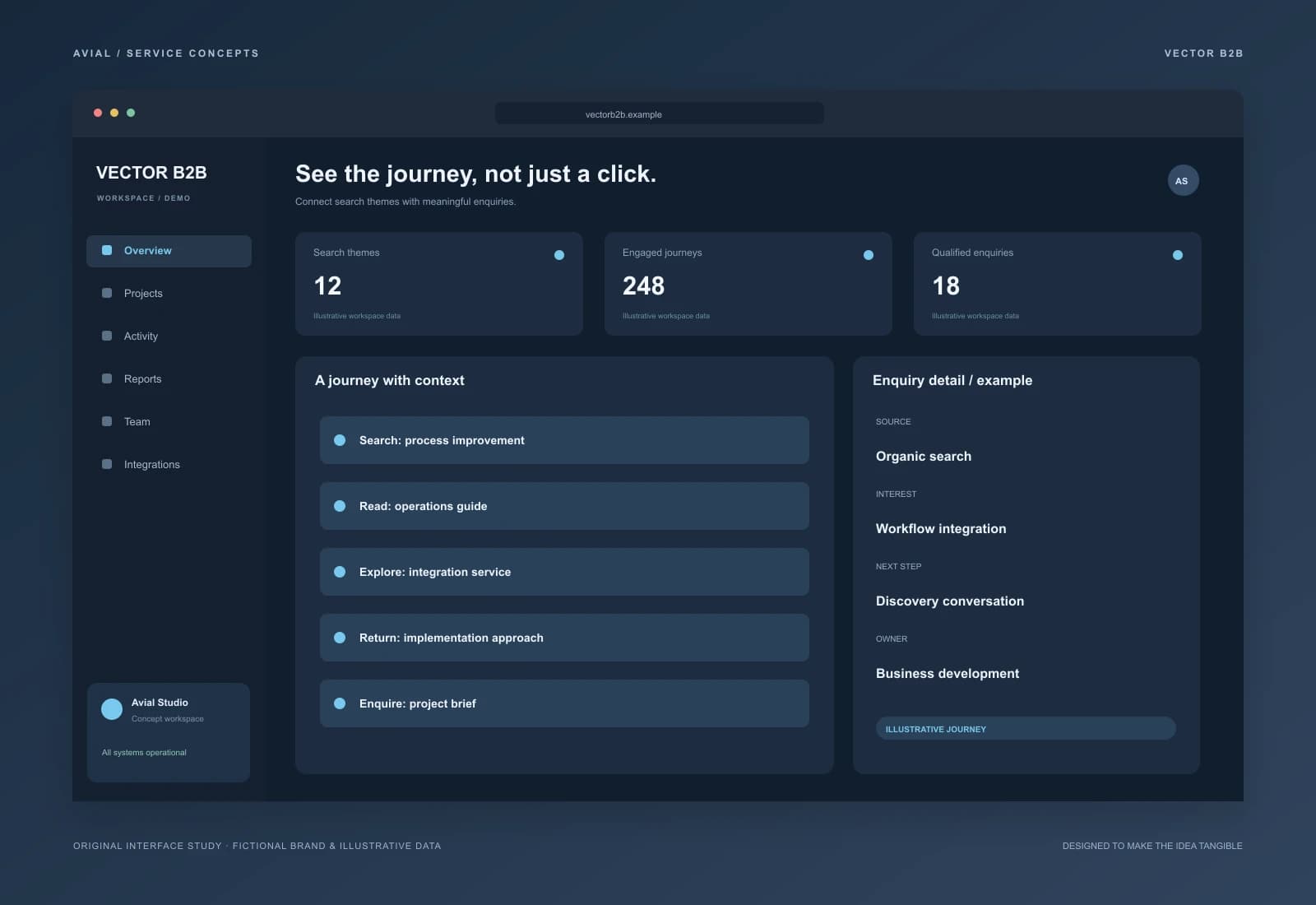This screenshot has height=905, width=1316.
Task: Click the square icon beside Integrations
Action: (x=107, y=464)
